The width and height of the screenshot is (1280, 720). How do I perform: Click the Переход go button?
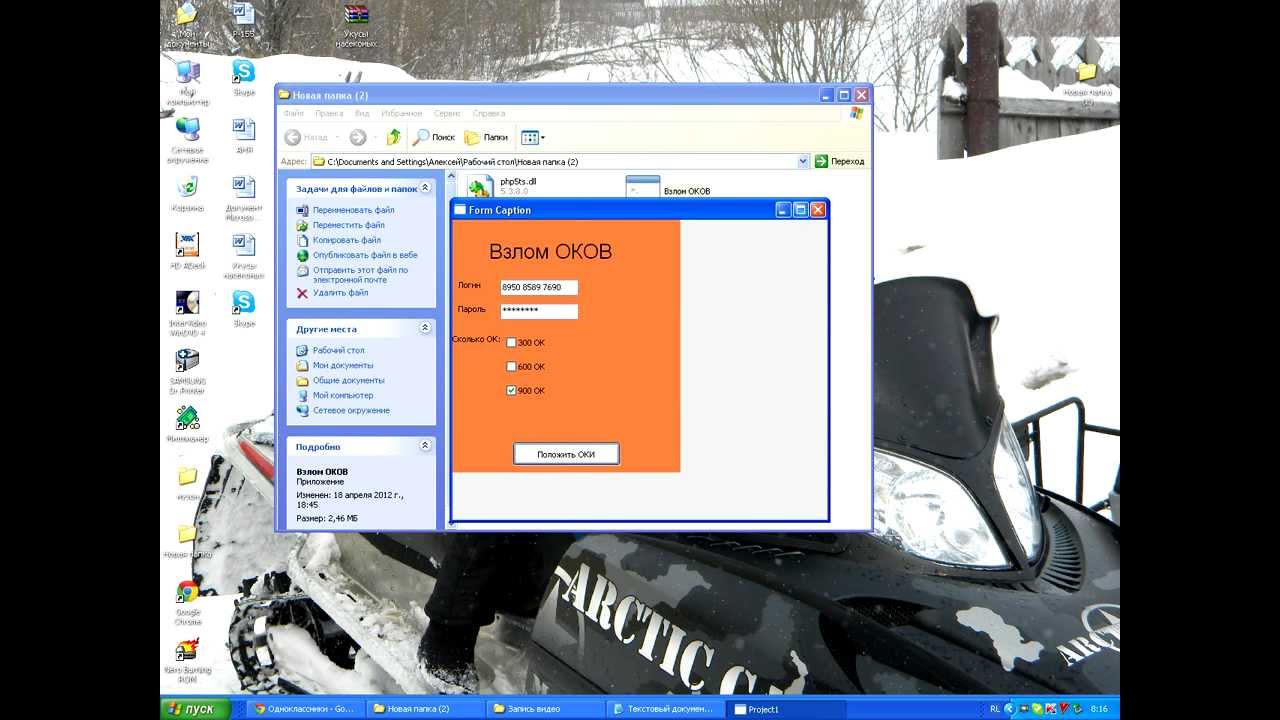(x=839, y=161)
